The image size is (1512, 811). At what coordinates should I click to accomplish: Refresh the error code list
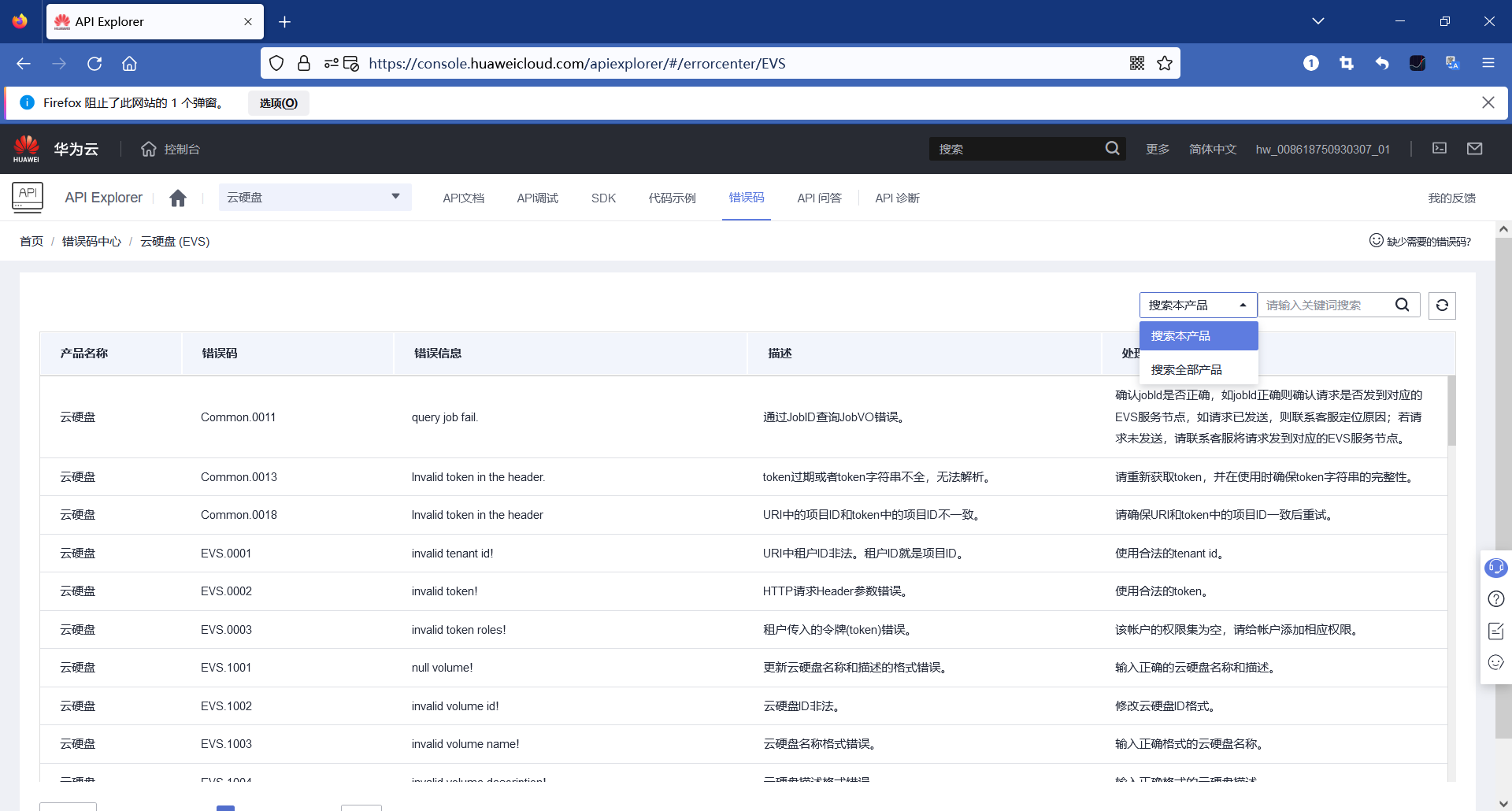click(x=1442, y=306)
